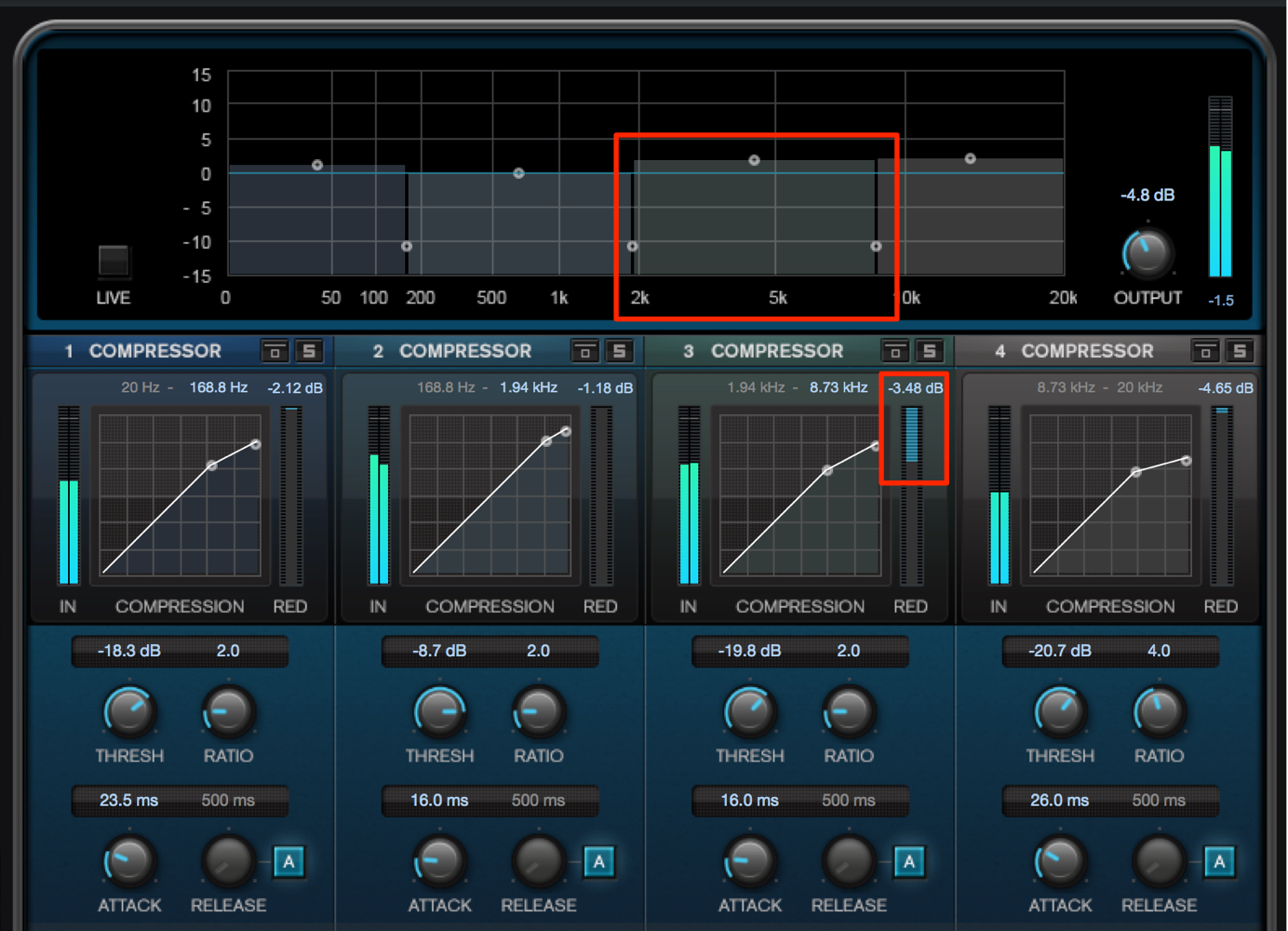This screenshot has width=1288, height=931.
Task: Click the 4.0 ratio value of band 4
Action: (1159, 651)
